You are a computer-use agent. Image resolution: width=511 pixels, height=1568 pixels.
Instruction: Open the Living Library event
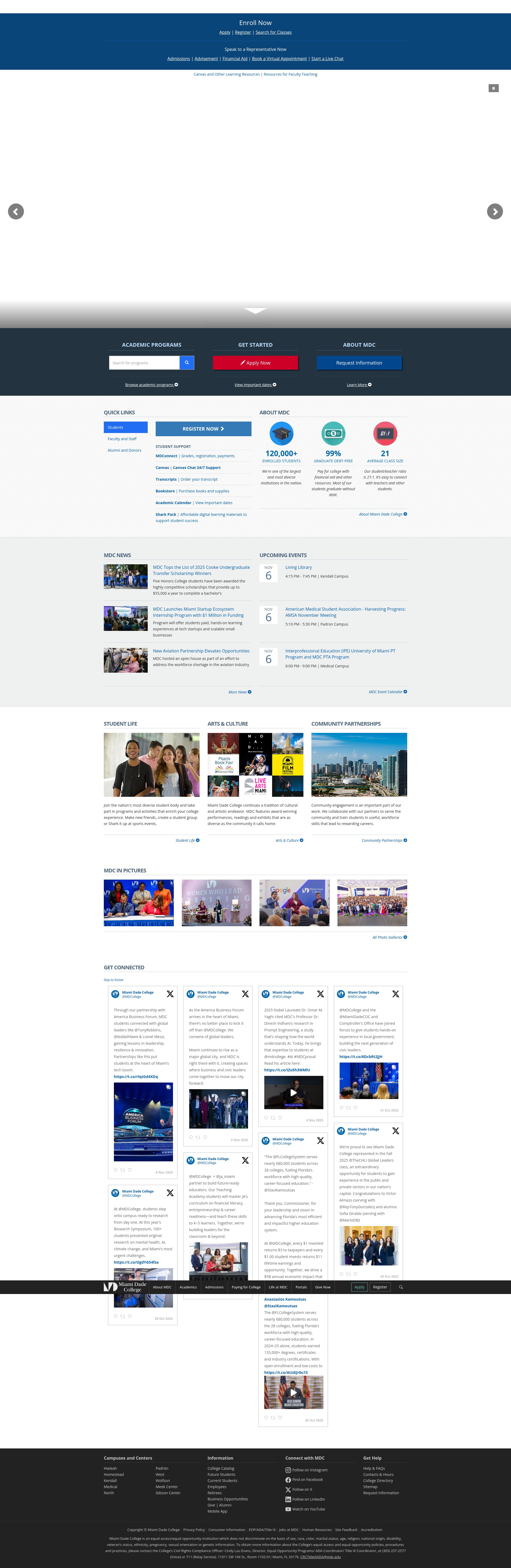click(x=299, y=567)
